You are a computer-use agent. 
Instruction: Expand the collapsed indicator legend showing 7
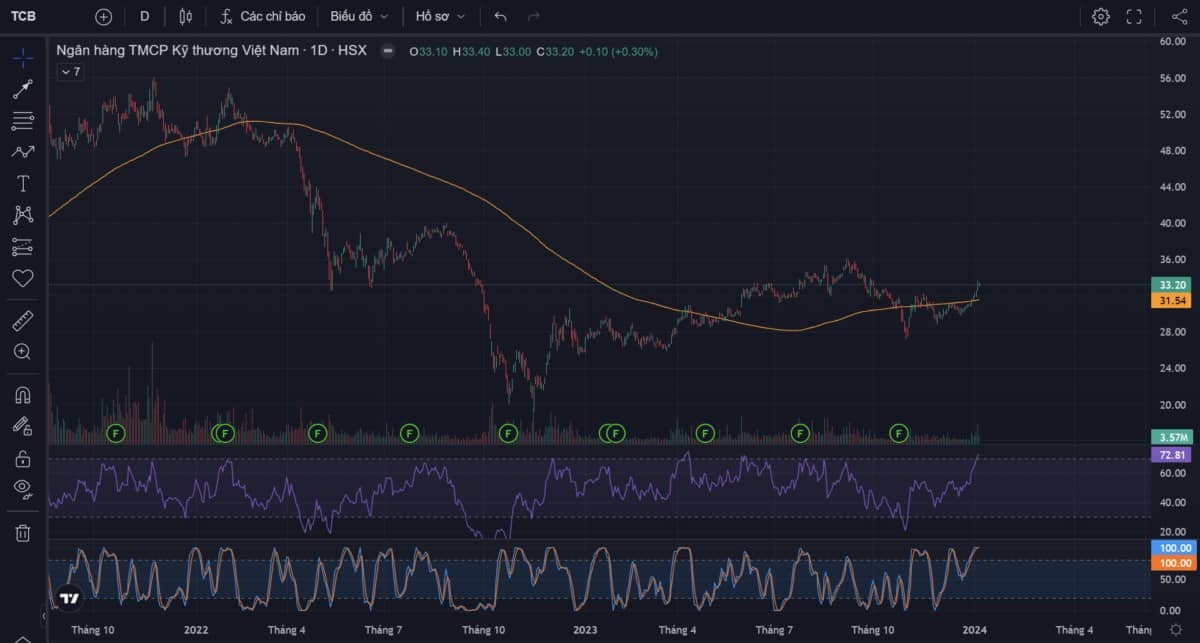click(x=70, y=72)
